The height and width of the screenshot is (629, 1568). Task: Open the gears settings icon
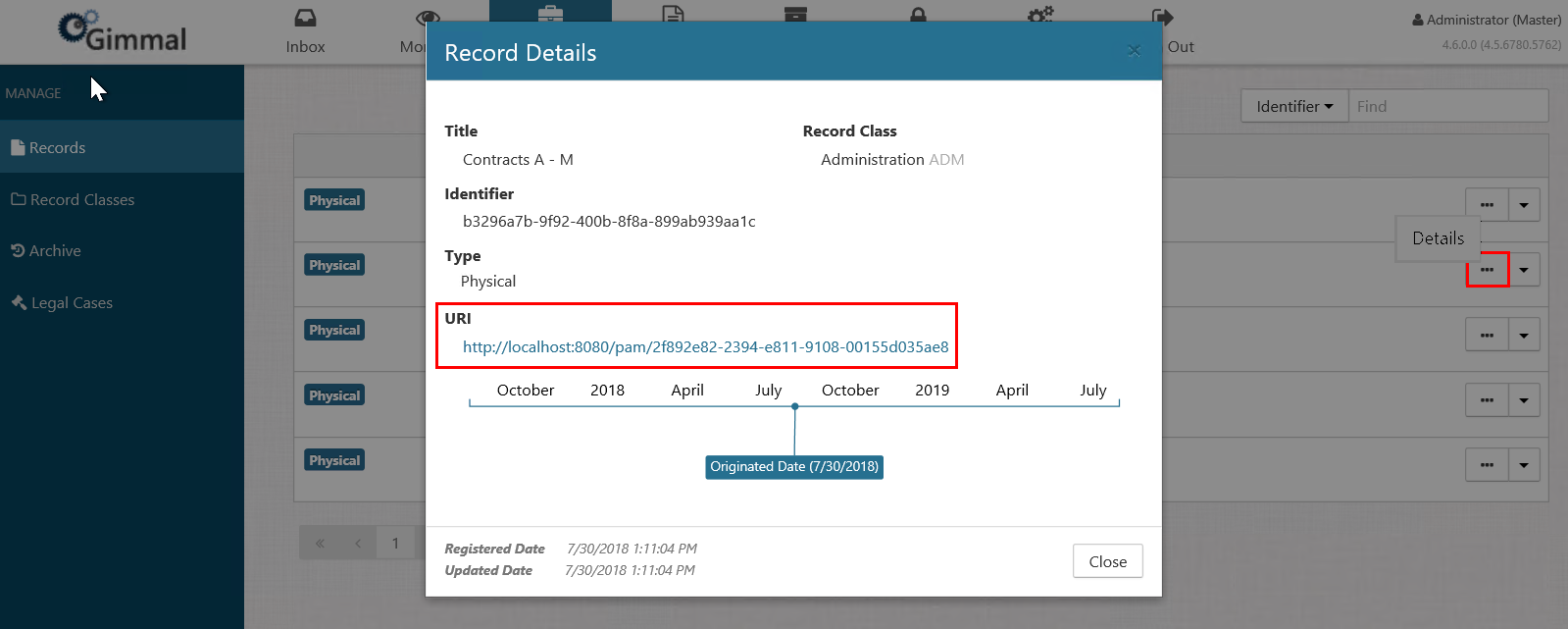(1040, 15)
